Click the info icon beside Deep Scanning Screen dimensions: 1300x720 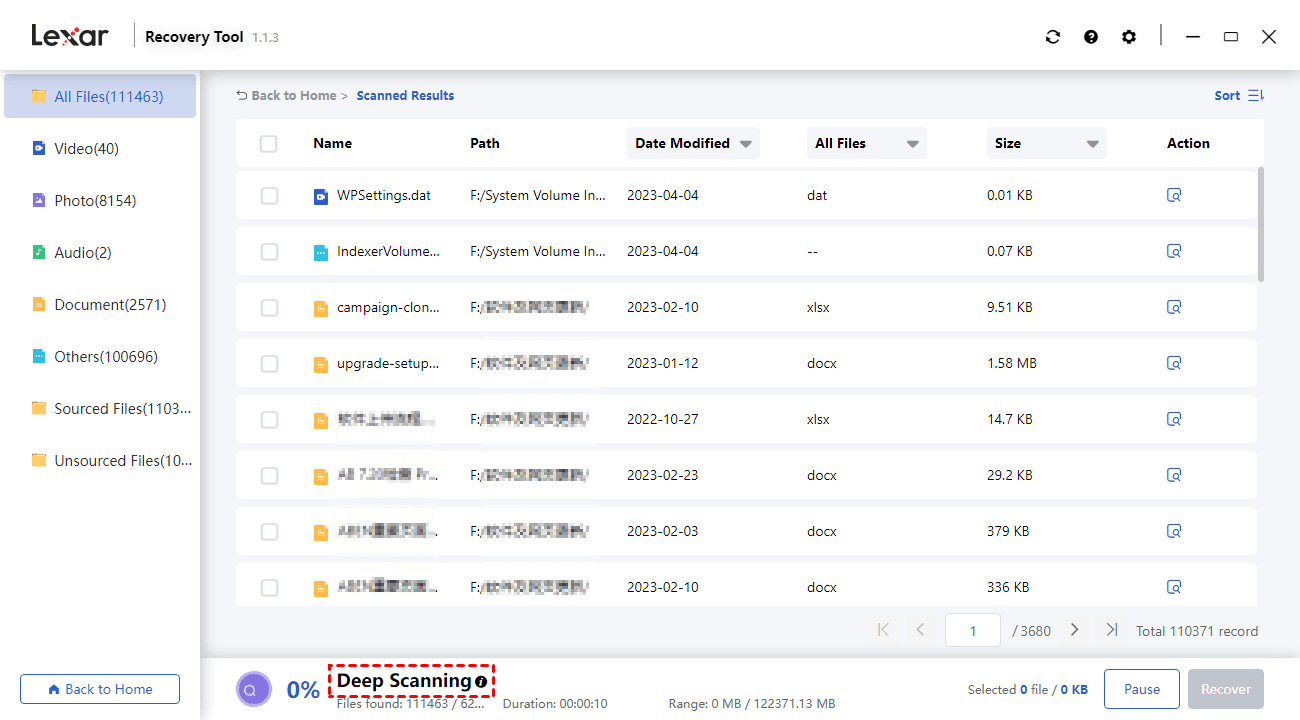tap(481, 682)
